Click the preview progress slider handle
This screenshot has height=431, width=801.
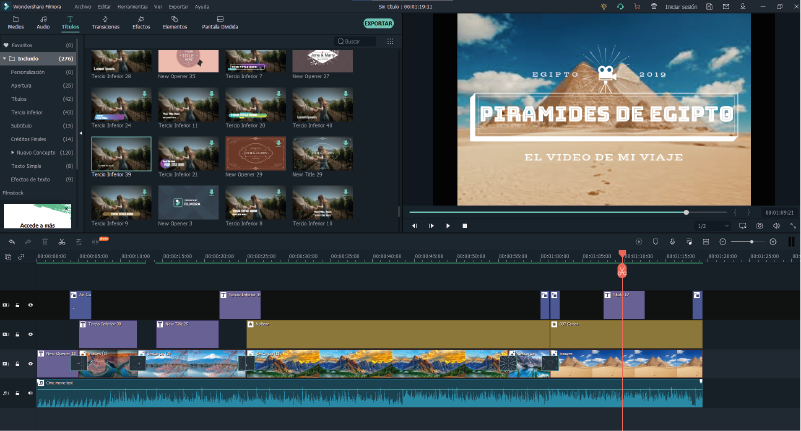point(686,212)
